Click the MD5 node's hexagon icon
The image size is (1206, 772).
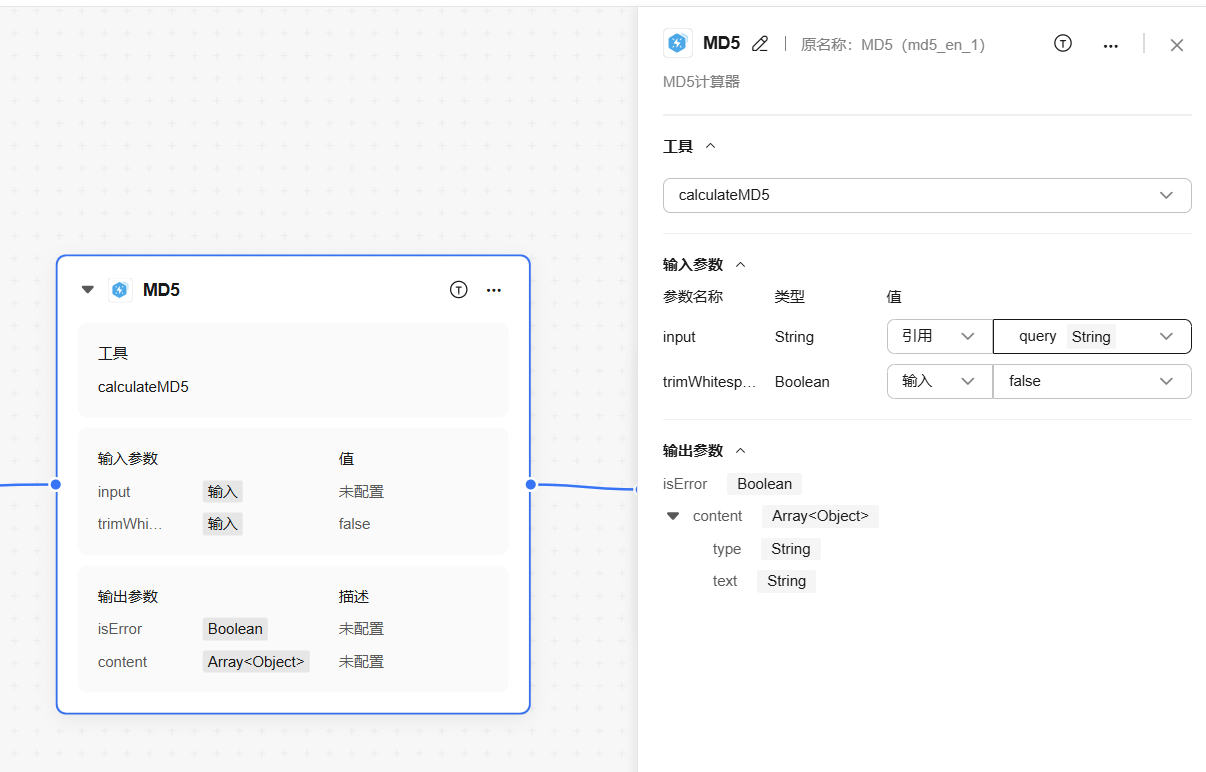(120, 290)
